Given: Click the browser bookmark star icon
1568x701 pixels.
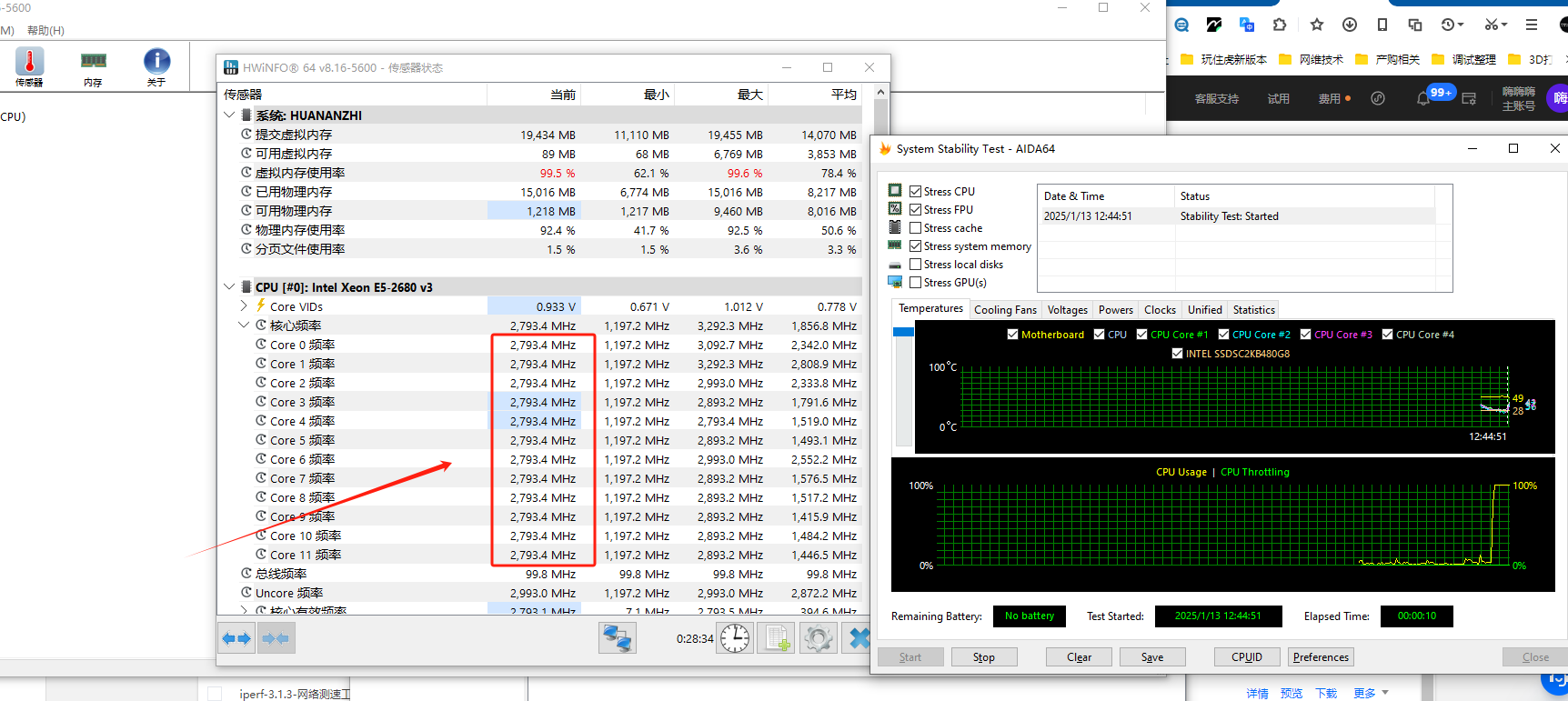Looking at the screenshot, I should [x=1316, y=25].
